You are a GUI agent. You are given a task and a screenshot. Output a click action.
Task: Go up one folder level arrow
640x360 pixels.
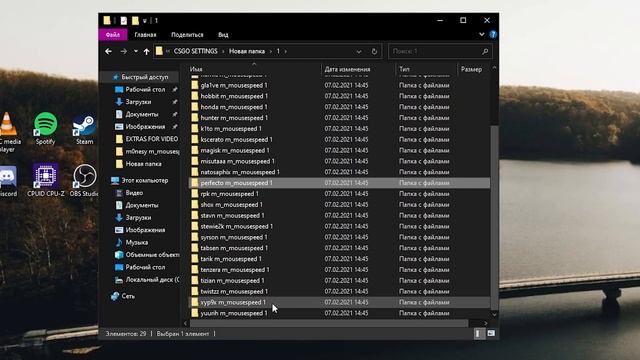click(147, 51)
